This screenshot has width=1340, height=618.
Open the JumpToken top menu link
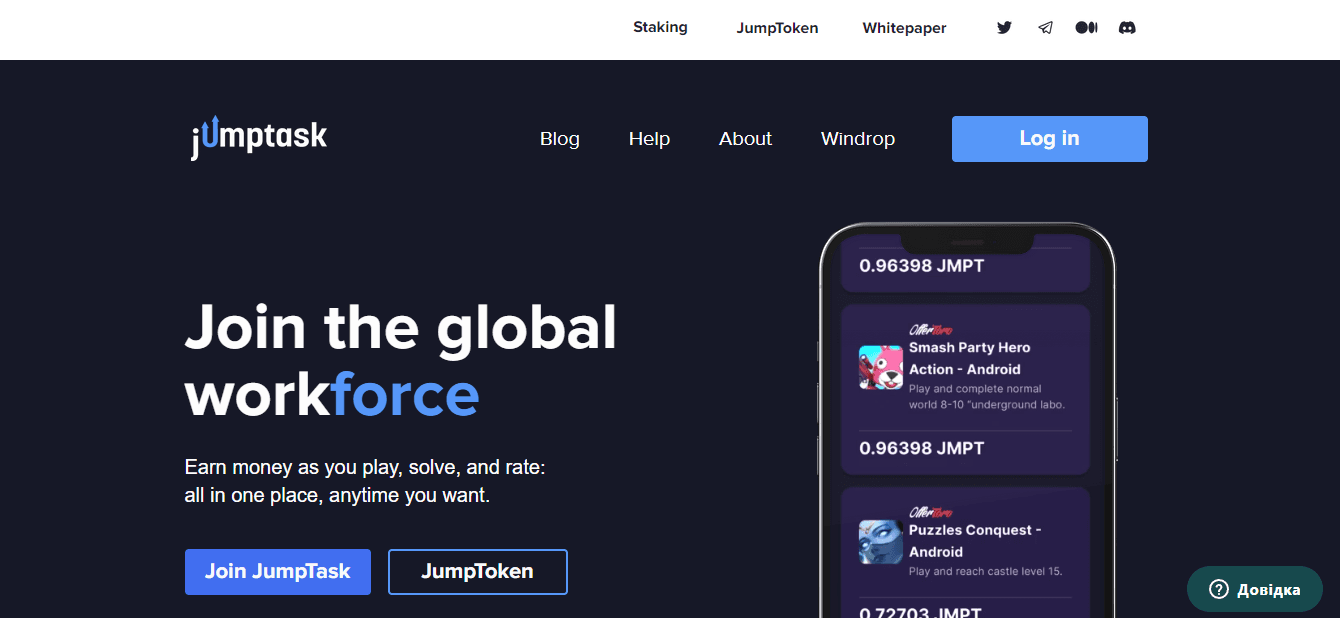coord(777,28)
